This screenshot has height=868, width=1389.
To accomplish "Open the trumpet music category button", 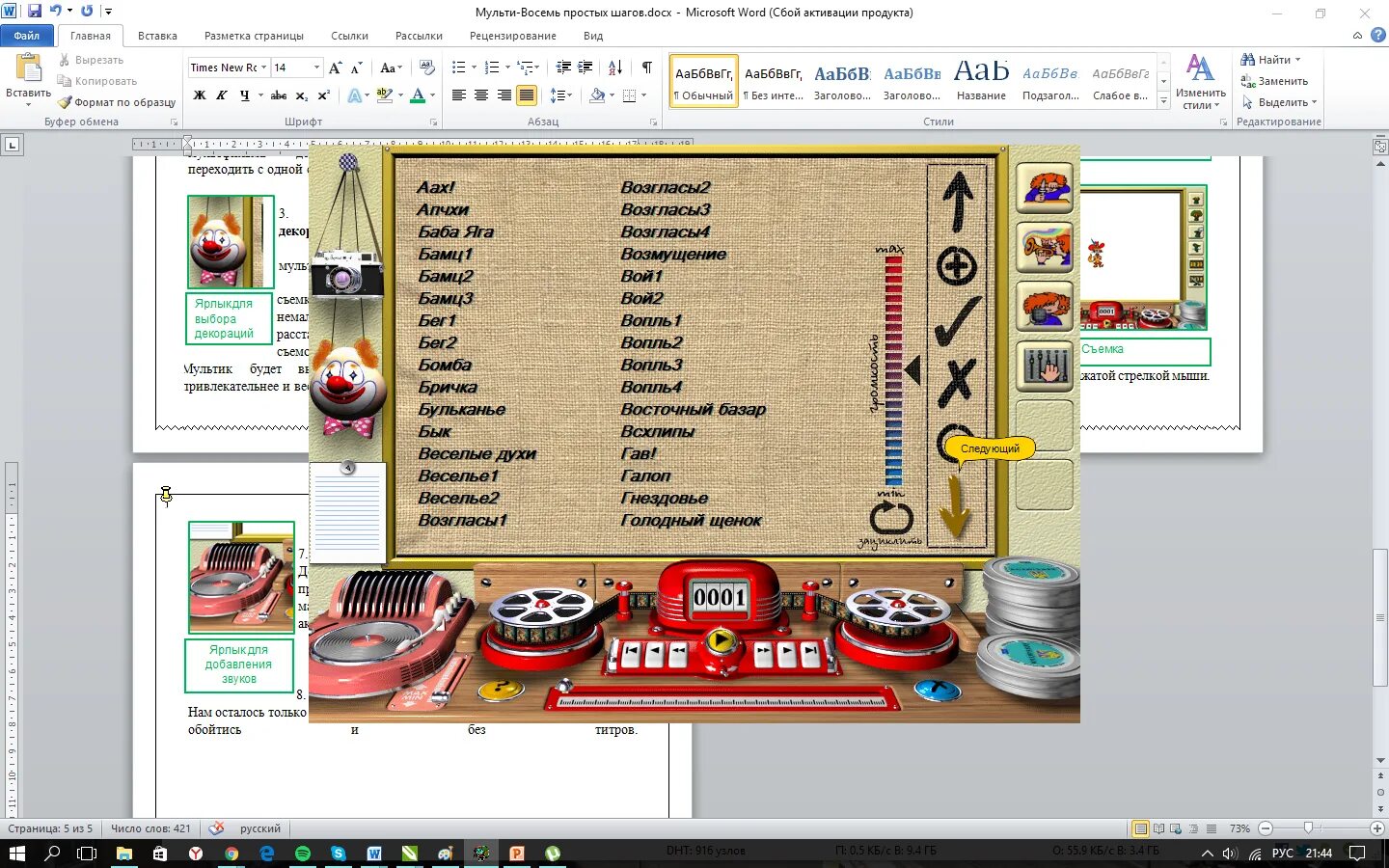I will pos(1045,248).
